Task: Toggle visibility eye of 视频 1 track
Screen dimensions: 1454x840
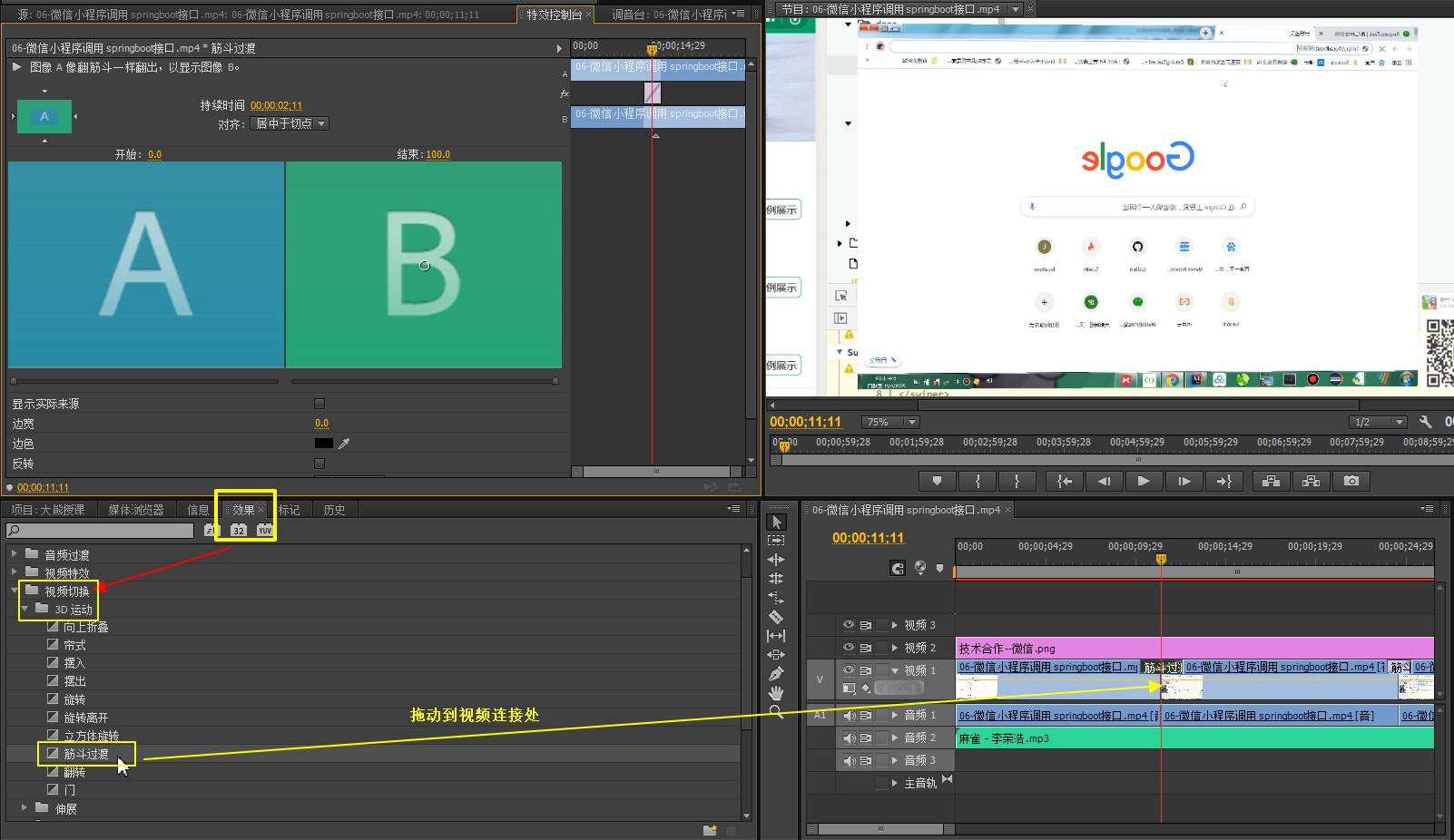Action: (849, 670)
